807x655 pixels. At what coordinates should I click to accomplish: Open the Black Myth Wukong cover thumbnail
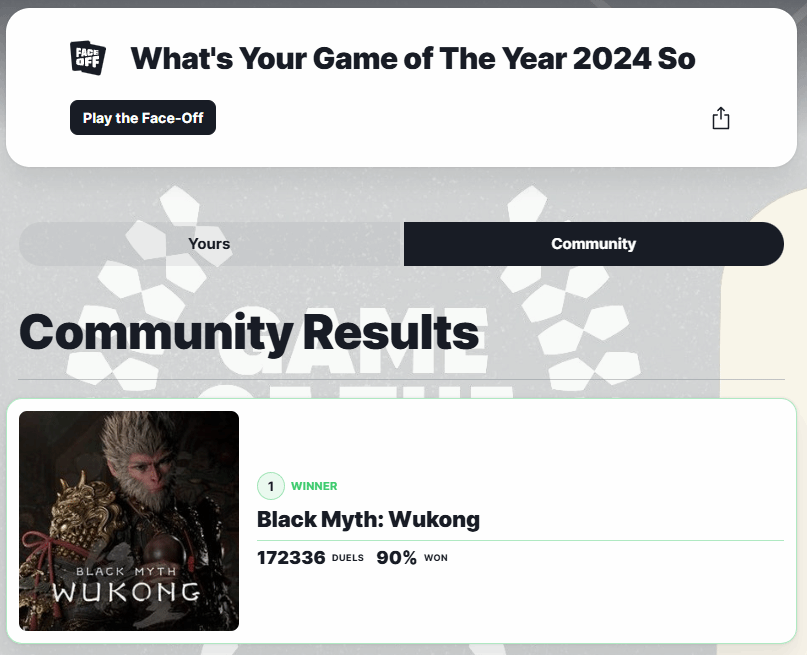[x=129, y=521]
